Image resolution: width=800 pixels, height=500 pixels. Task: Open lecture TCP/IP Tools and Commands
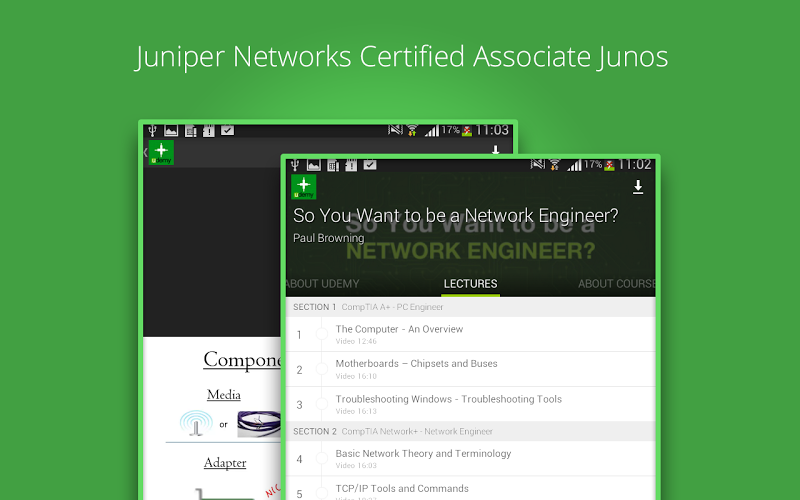[x=470, y=489]
